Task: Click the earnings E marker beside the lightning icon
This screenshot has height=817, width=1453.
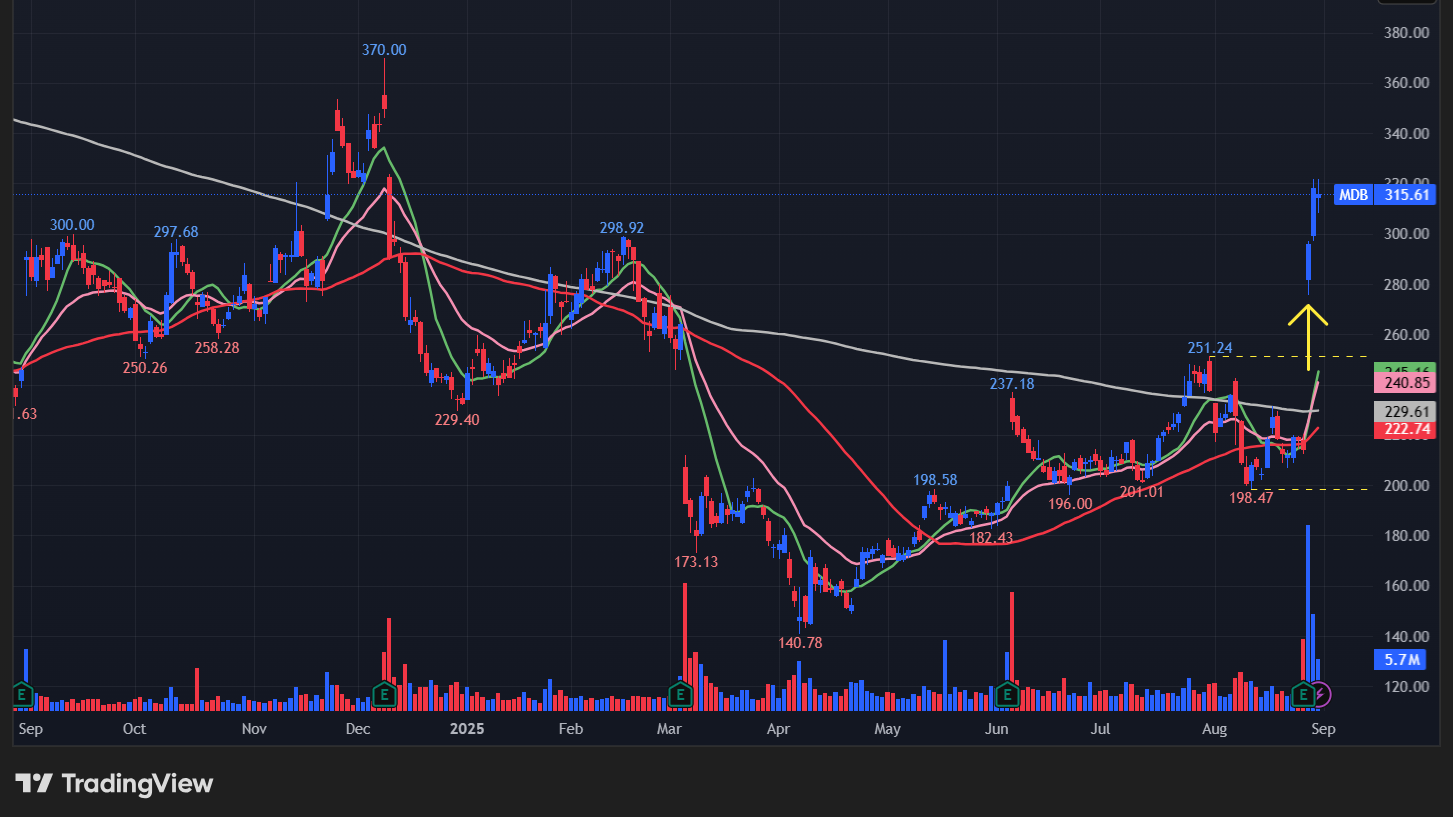Action: pyautogui.click(x=1303, y=693)
